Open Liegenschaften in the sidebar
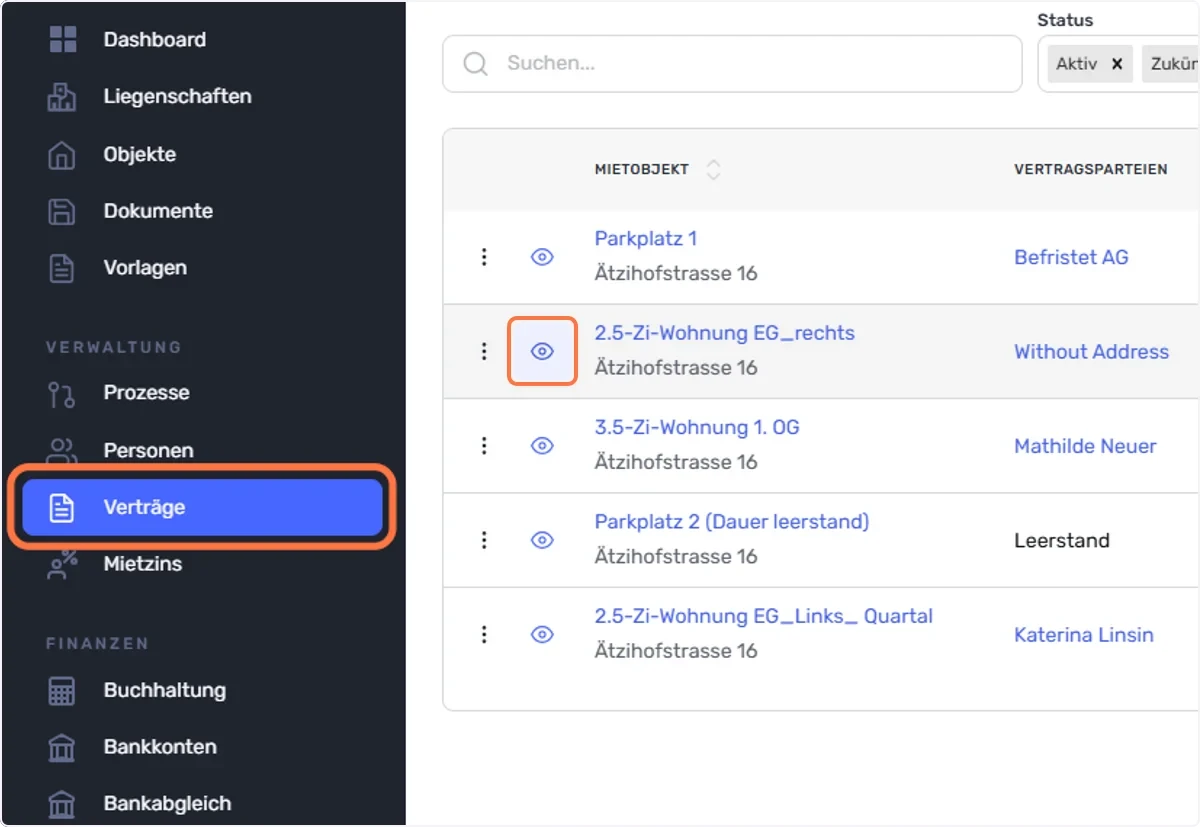Viewport: 1200px width, 827px height. coord(177,97)
